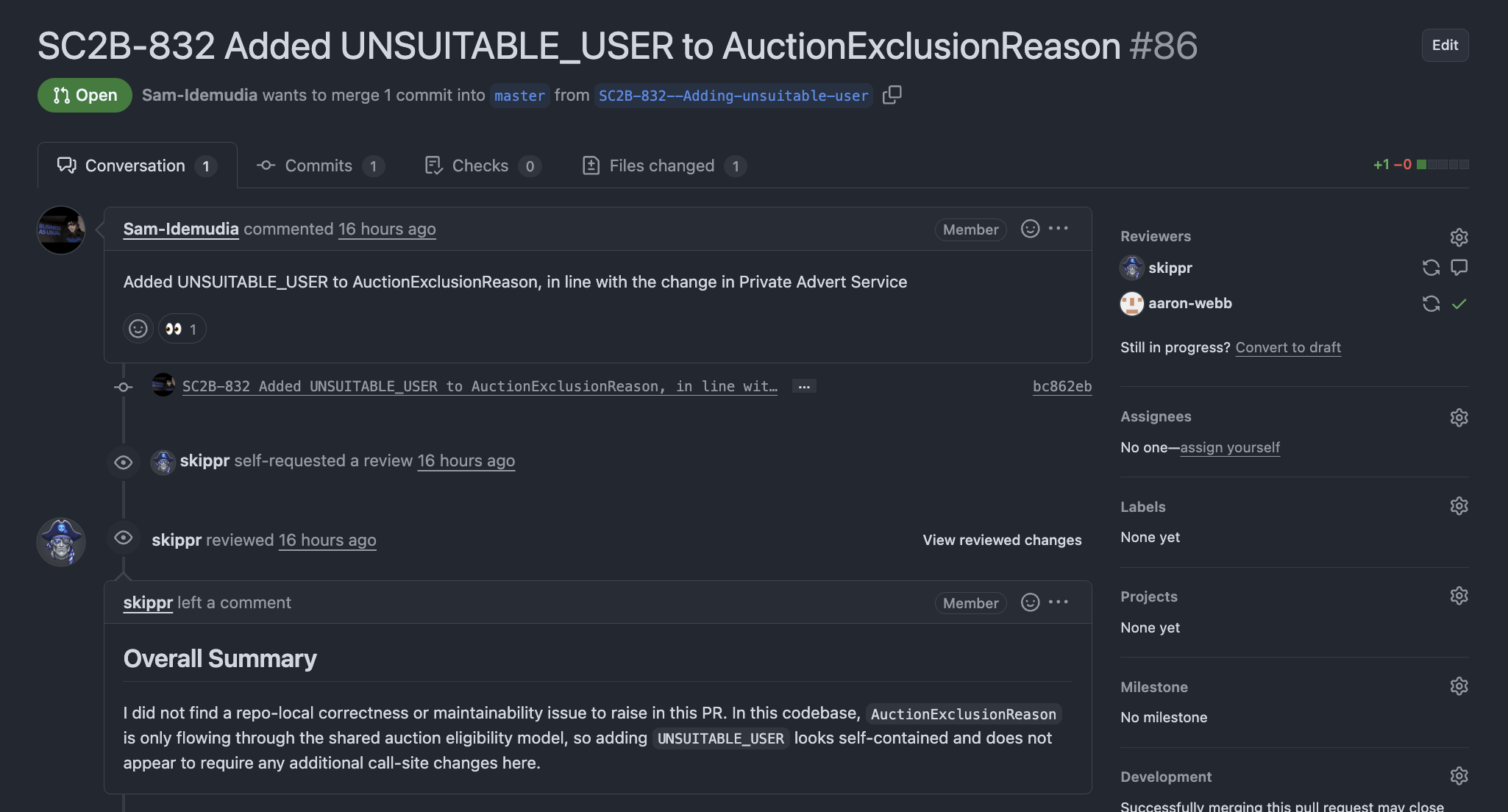
Task: Switch to the Commits tab
Action: 319,165
